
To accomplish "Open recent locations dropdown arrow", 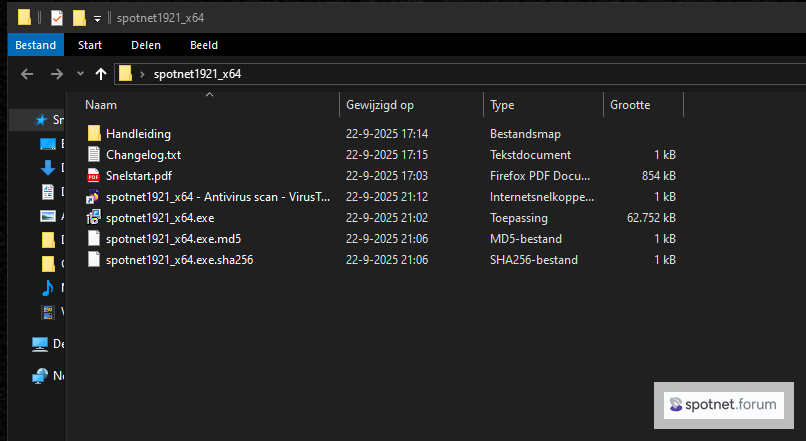I will (x=80, y=74).
